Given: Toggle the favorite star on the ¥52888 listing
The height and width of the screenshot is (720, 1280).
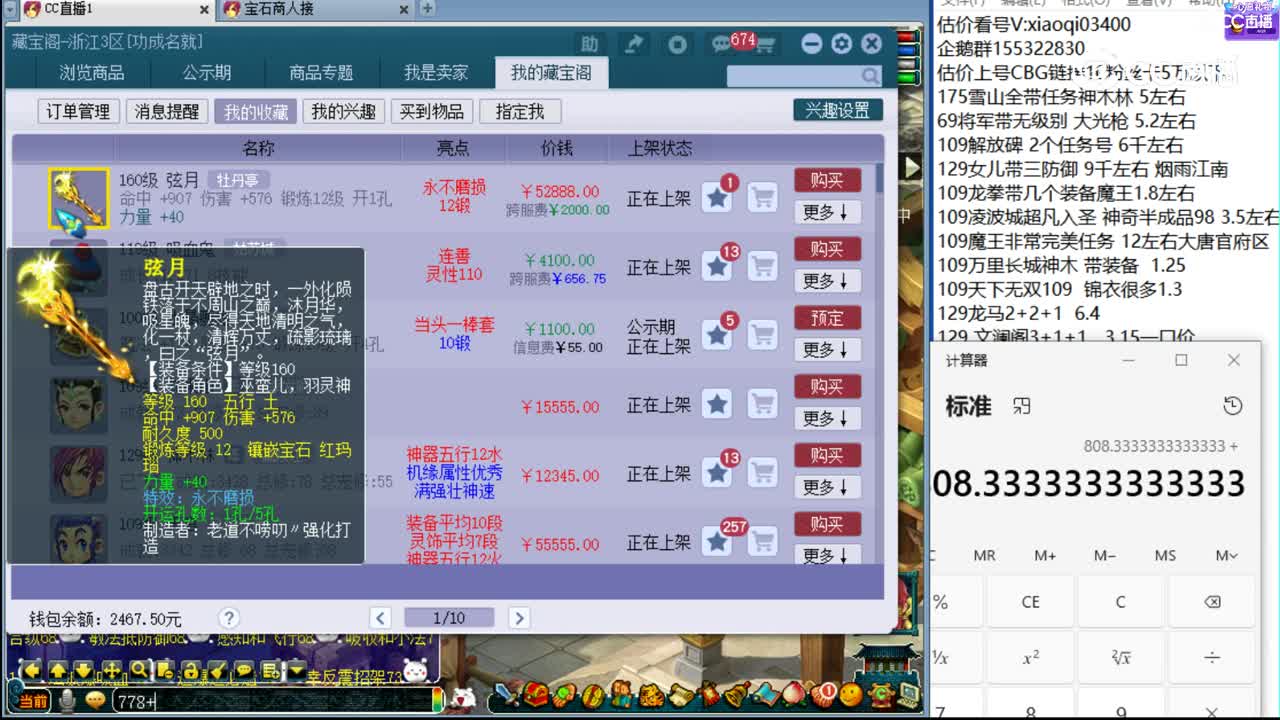Looking at the screenshot, I should 716,197.
